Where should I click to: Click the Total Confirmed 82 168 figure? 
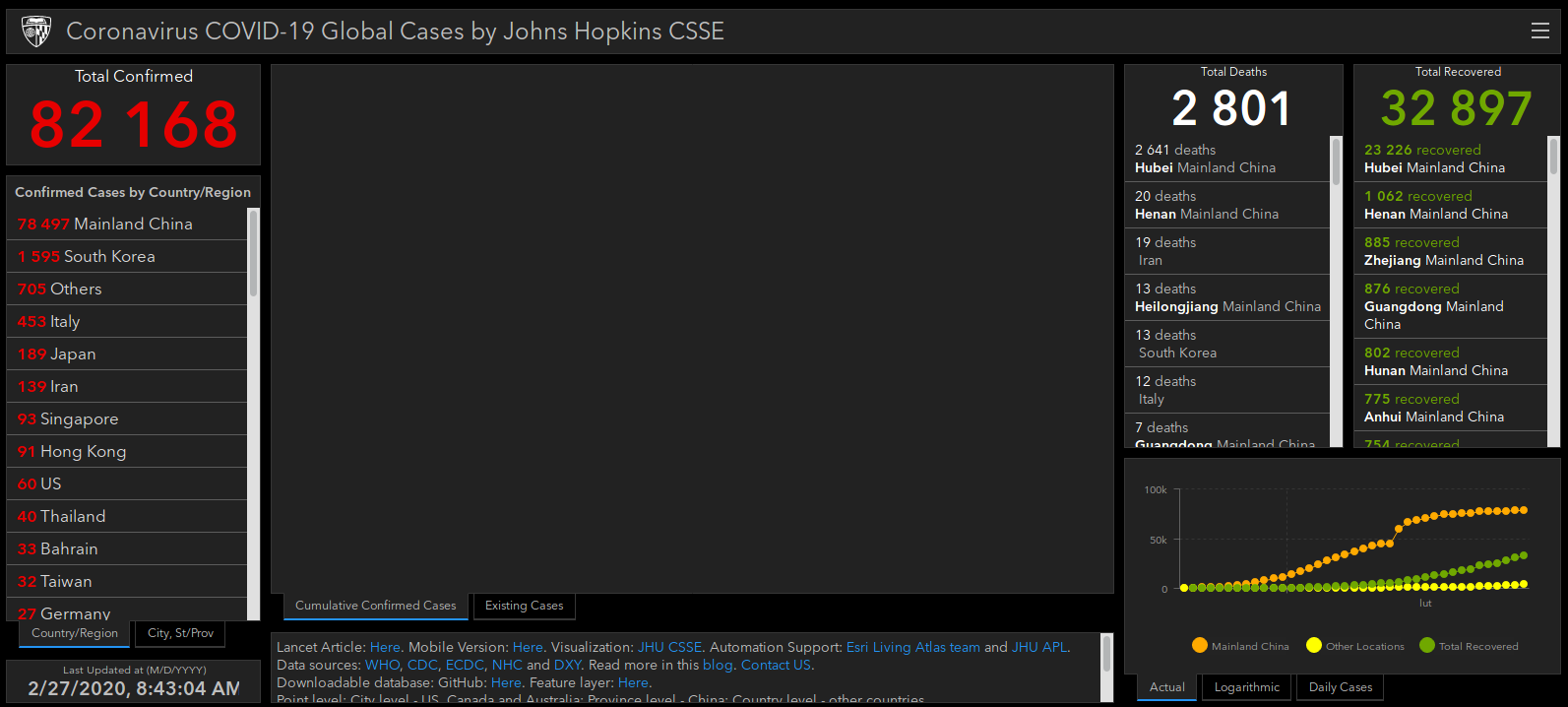[134, 125]
